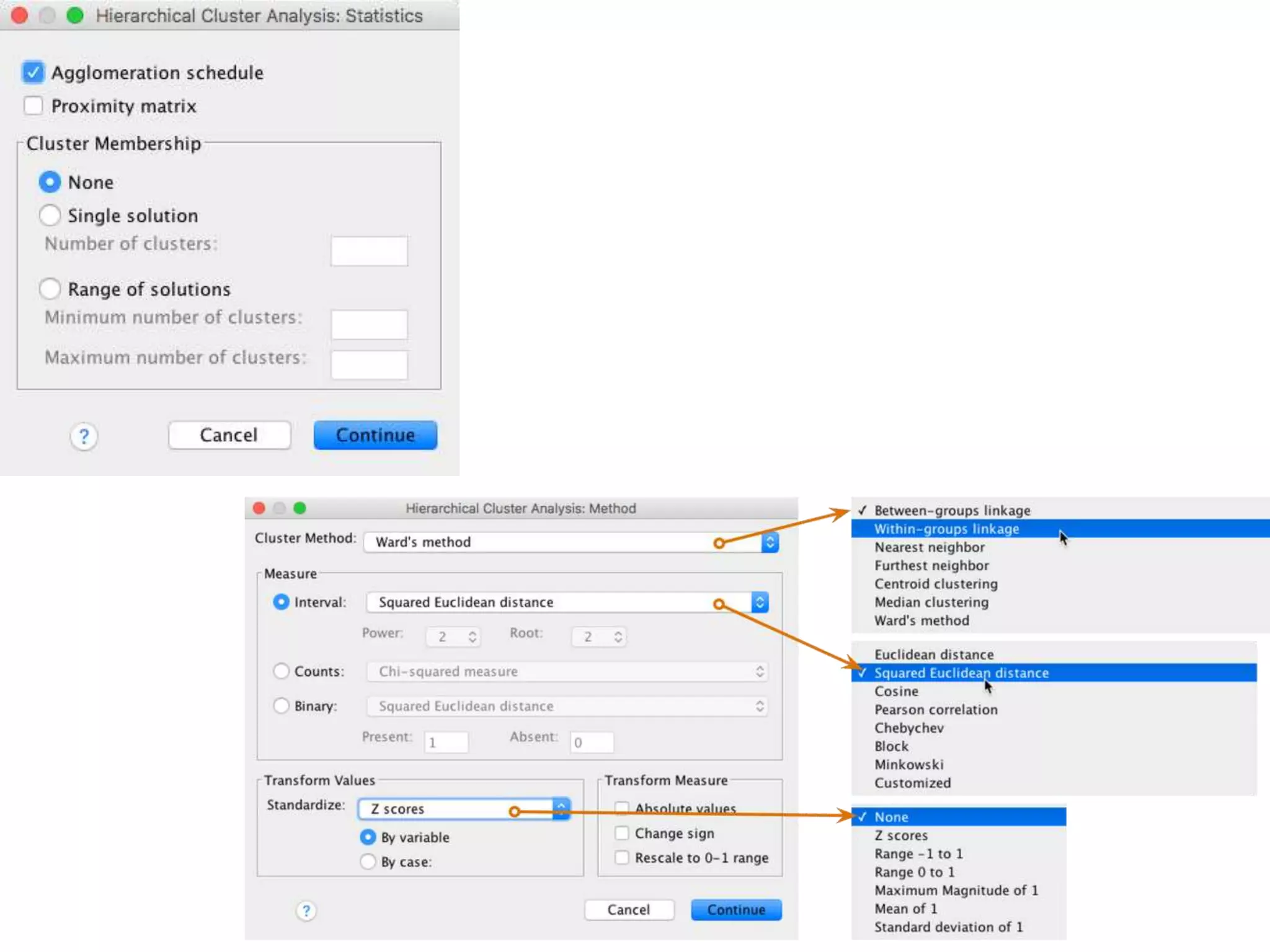
Task: Click help icon in Statistics dialog
Action: [x=84, y=436]
